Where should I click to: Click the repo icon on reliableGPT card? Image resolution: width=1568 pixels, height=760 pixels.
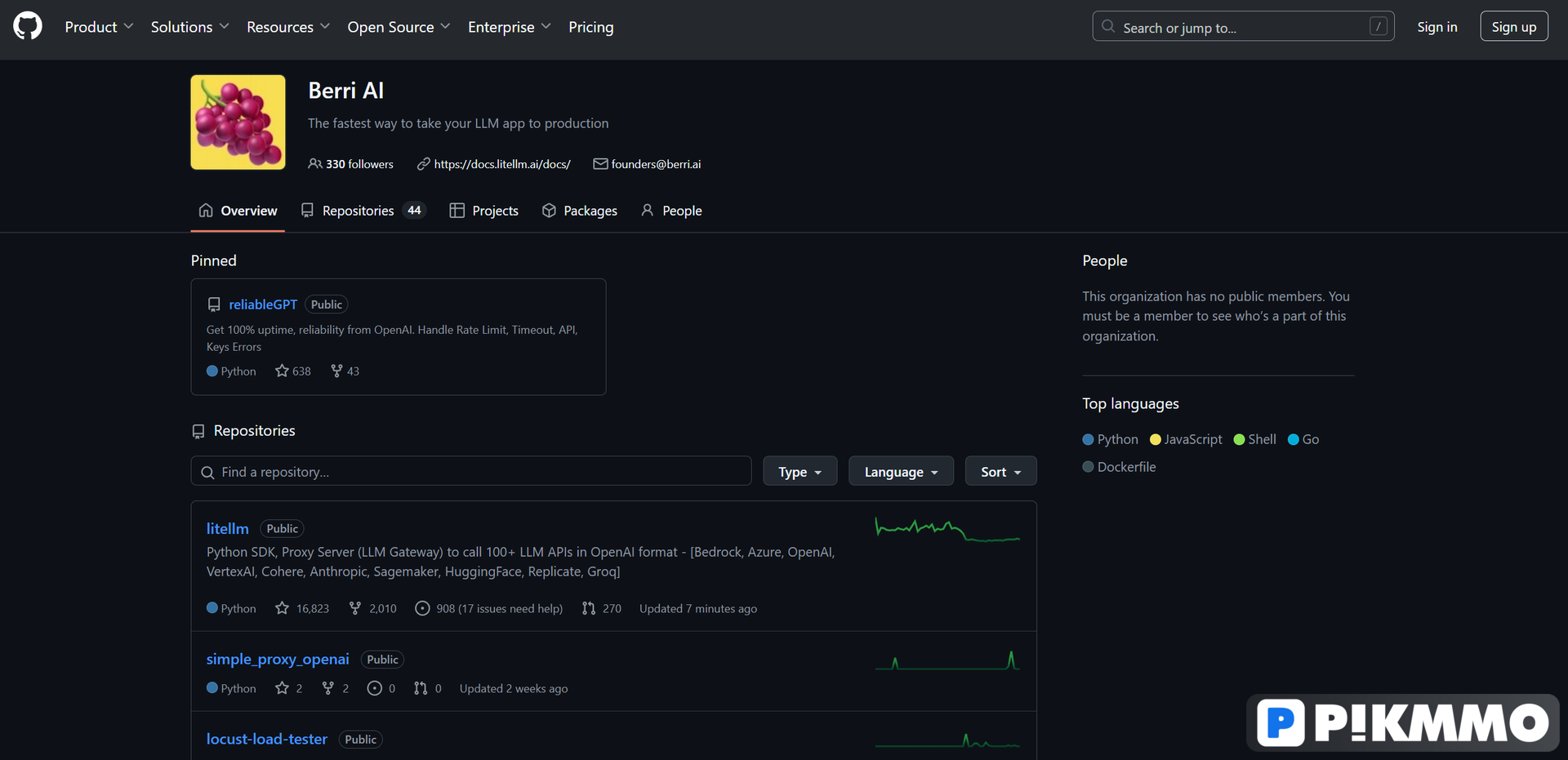click(214, 304)
